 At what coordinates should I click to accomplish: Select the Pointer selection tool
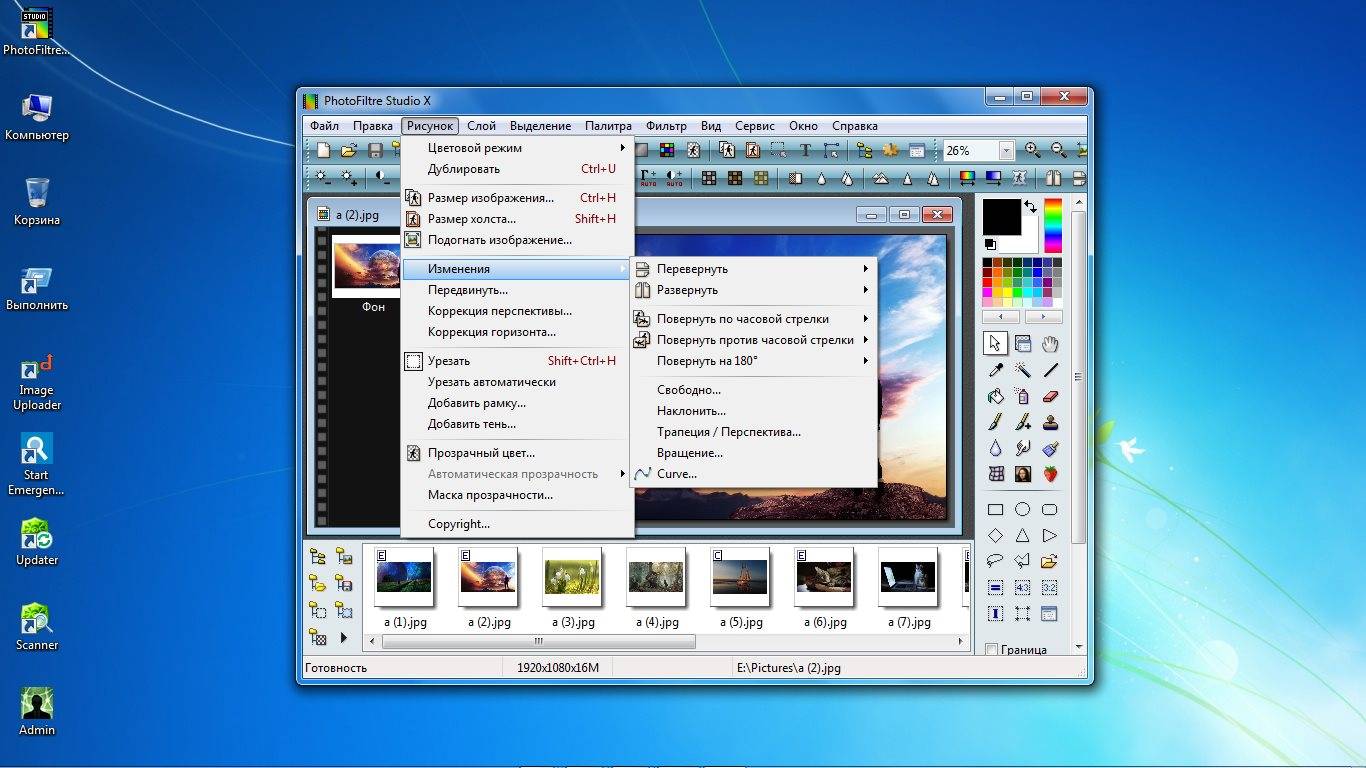coord(995,344)
